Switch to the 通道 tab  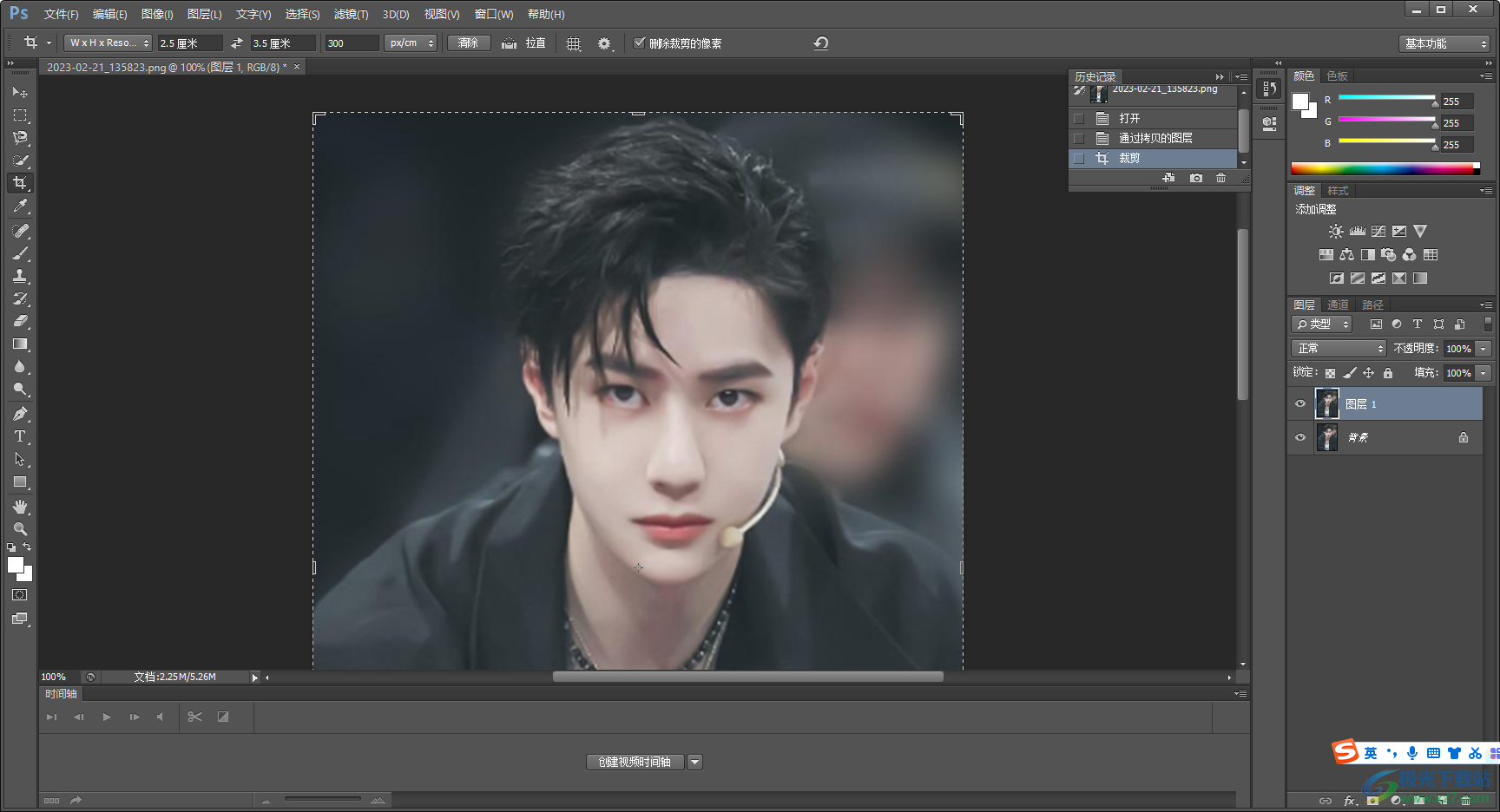pyautogui.click(x=1338, y=304)
